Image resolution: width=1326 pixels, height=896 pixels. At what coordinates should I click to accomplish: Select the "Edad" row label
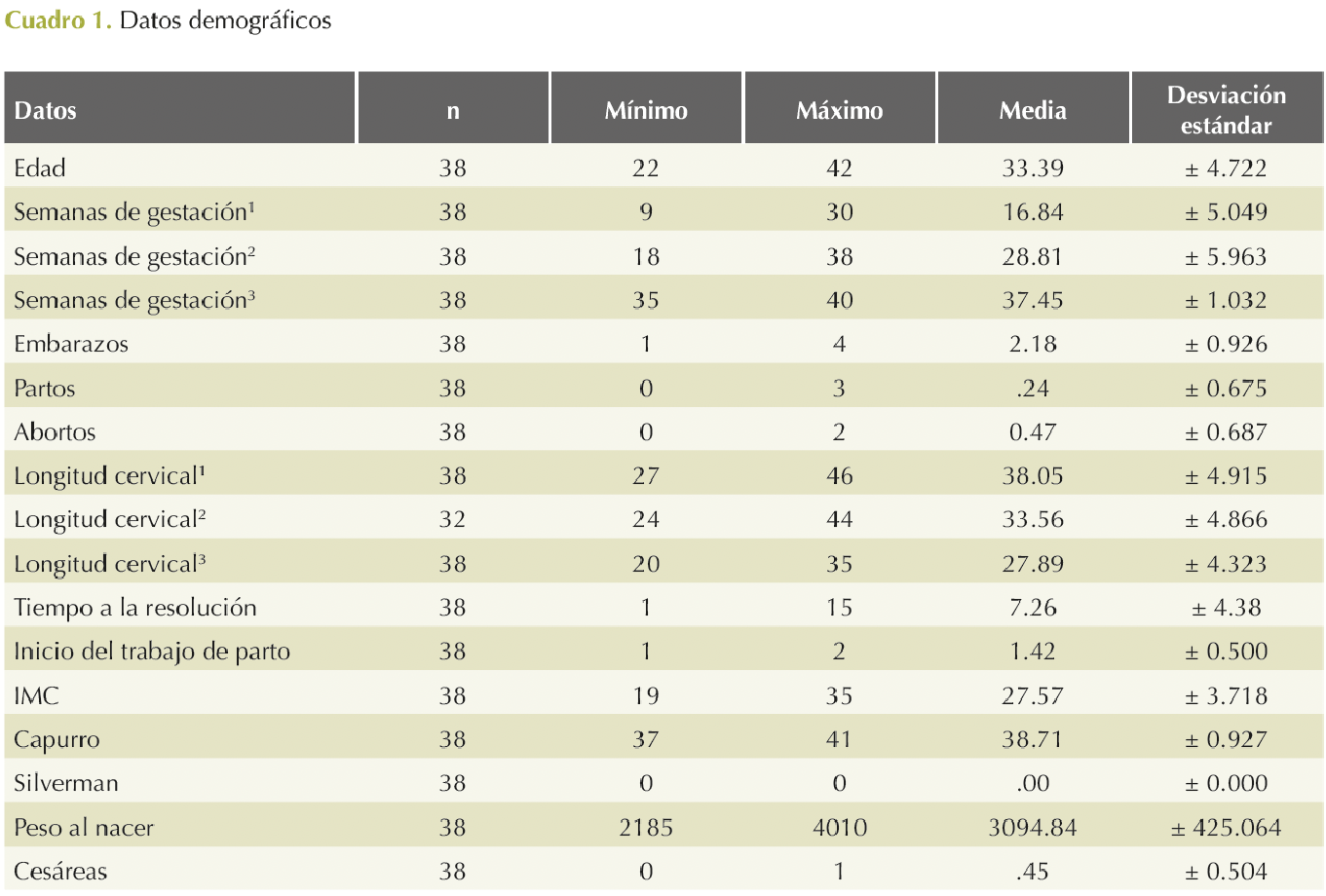[40, 168]
